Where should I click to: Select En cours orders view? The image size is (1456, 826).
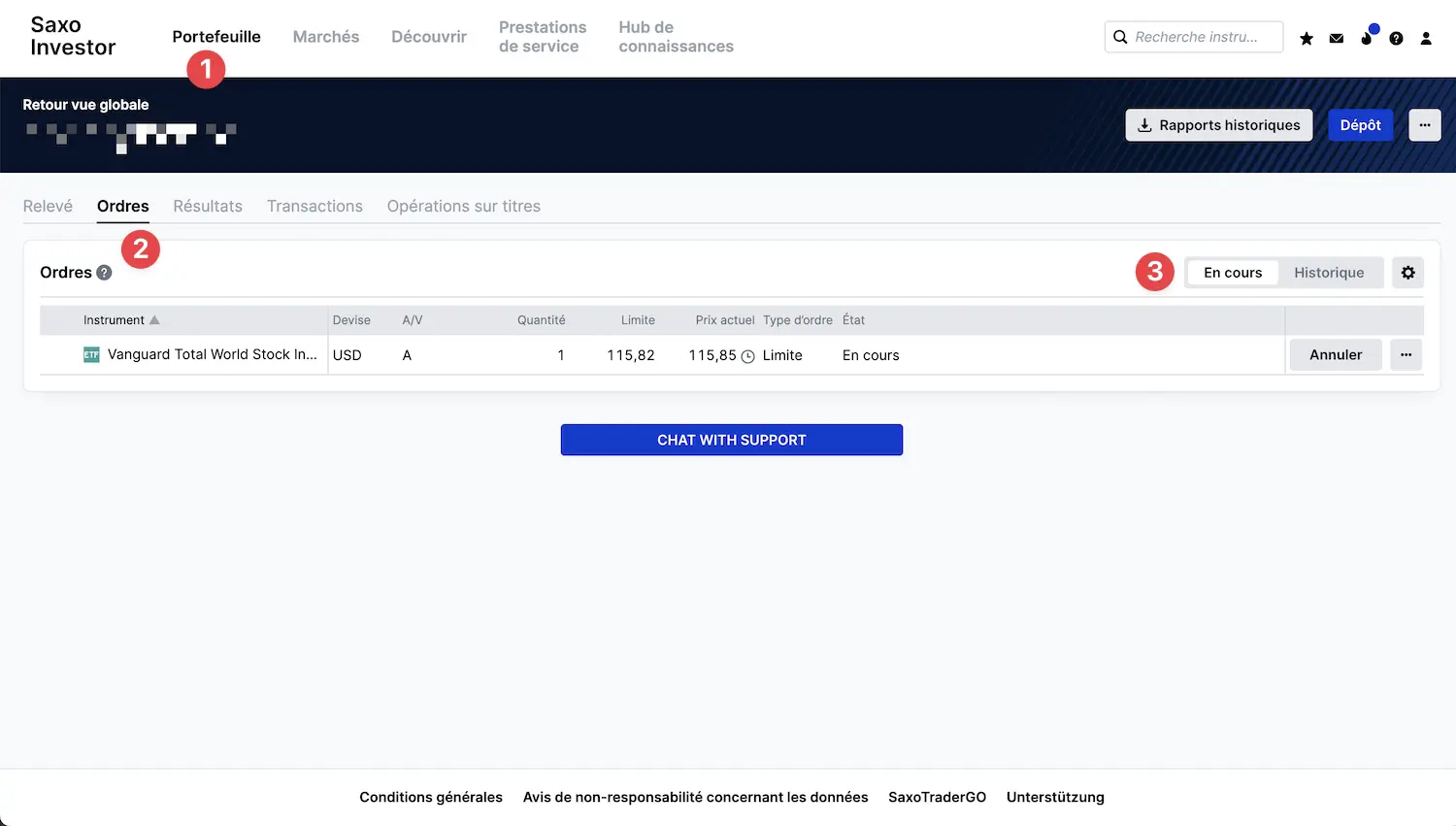[1233, 273]
